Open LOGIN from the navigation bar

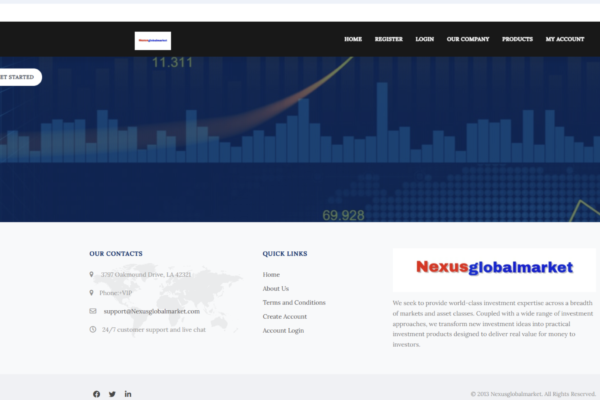pyautogui.click(x=425, y=39)
